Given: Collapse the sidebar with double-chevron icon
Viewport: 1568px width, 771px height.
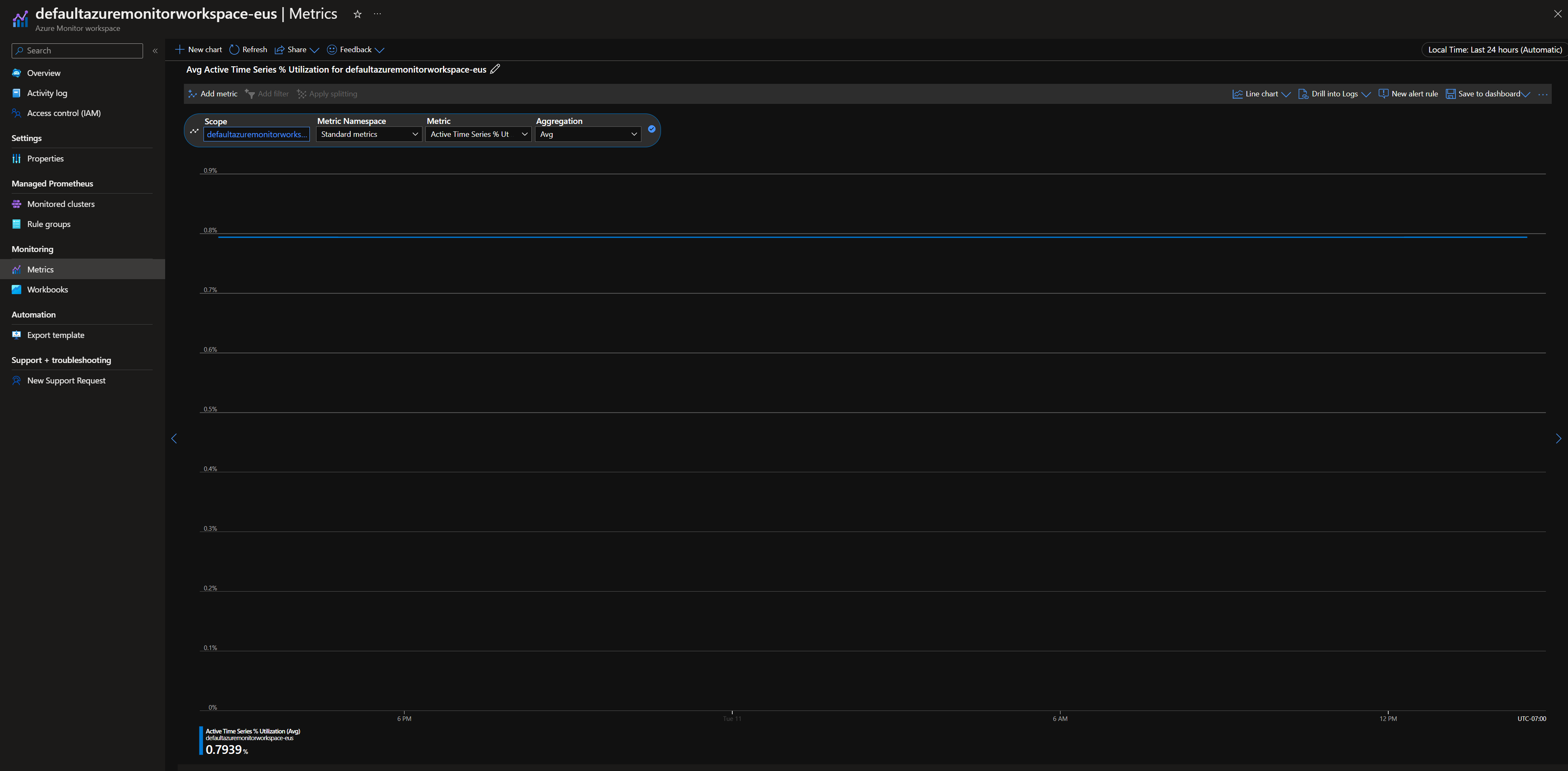Looking at the screenshot, I should point(155,51).
